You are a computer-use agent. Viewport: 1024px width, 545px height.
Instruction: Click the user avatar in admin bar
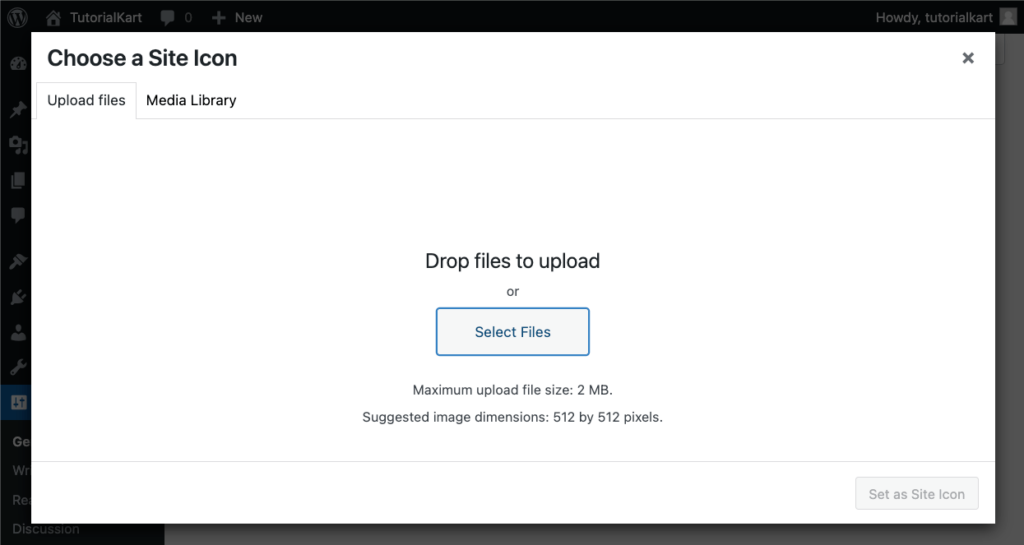pos(1008,17)
